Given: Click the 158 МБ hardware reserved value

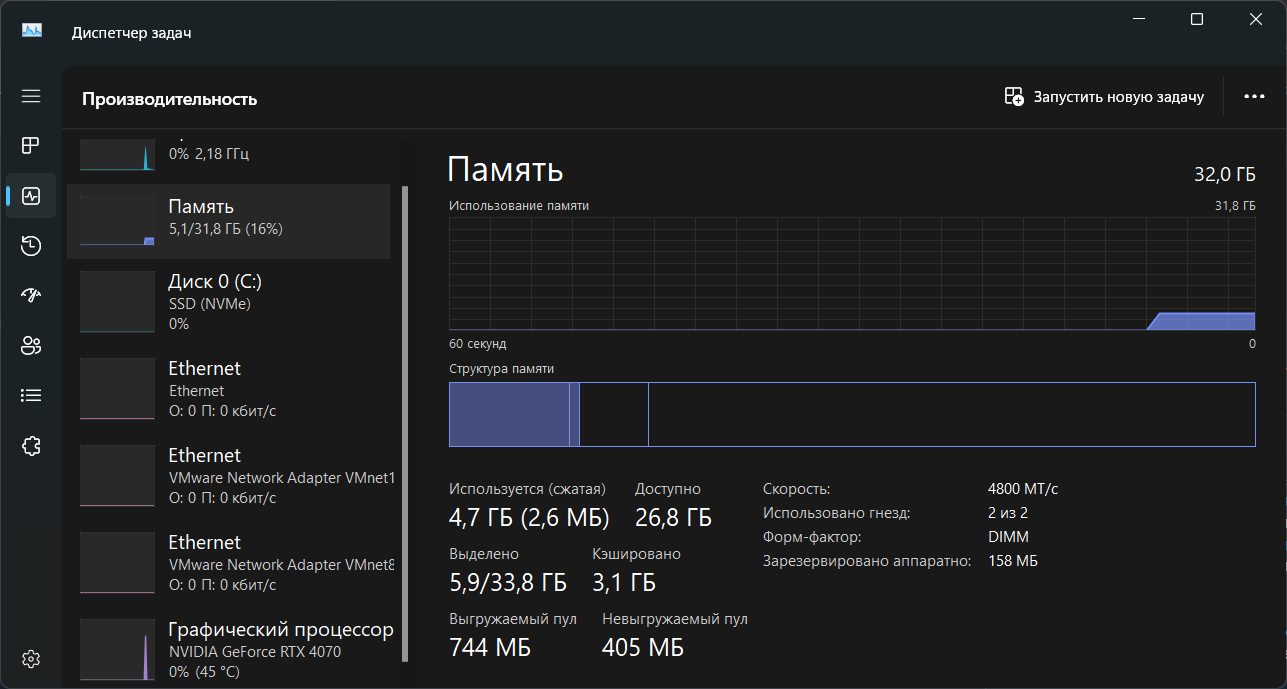Looking at the screenshot, I should coord(1012,561).
